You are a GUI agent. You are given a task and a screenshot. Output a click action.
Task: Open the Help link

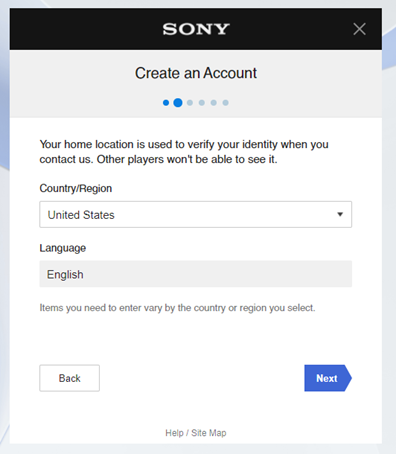click(174, 433)
